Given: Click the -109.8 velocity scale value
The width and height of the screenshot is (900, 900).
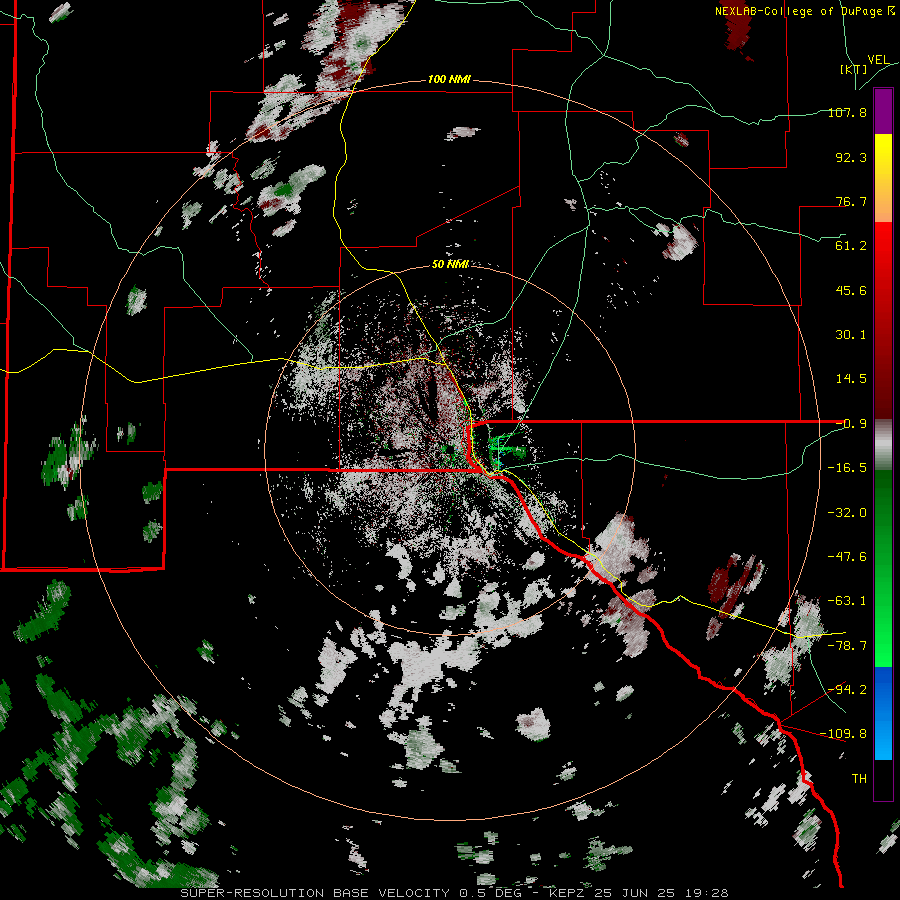Looking at the screenshot, I should pos(844,734).
